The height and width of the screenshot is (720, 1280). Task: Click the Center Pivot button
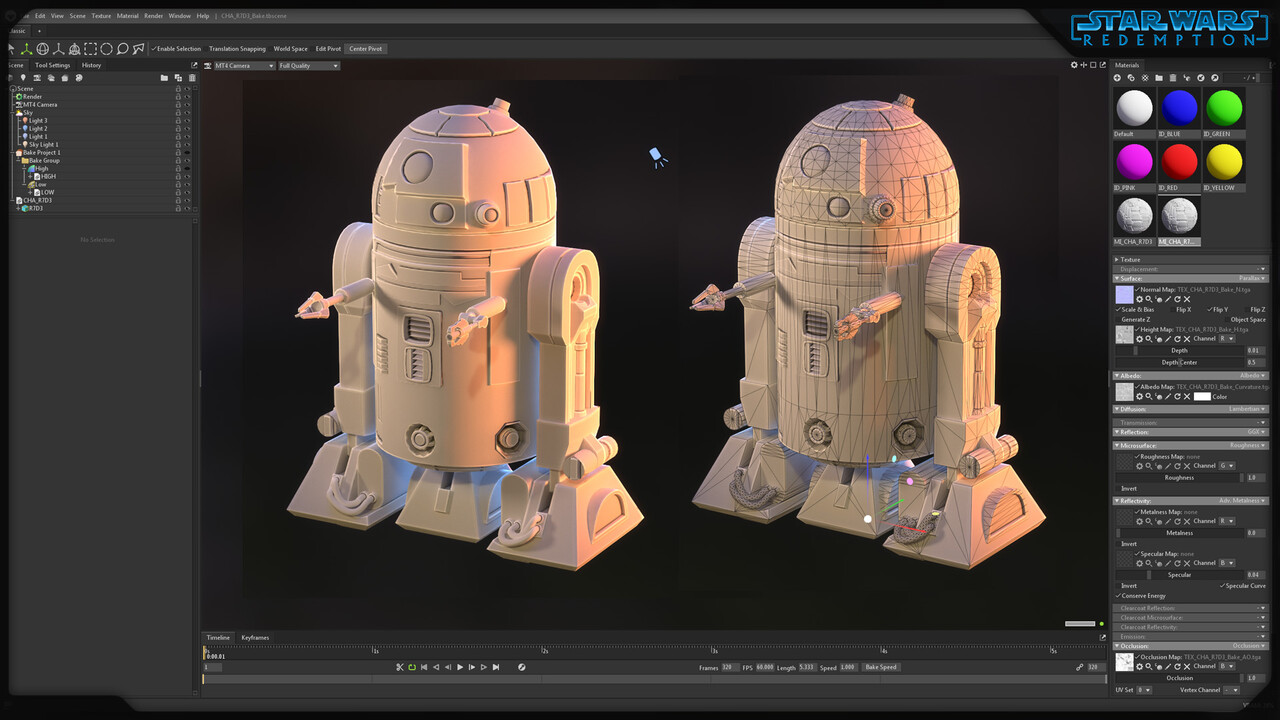(x=365, y=49)
